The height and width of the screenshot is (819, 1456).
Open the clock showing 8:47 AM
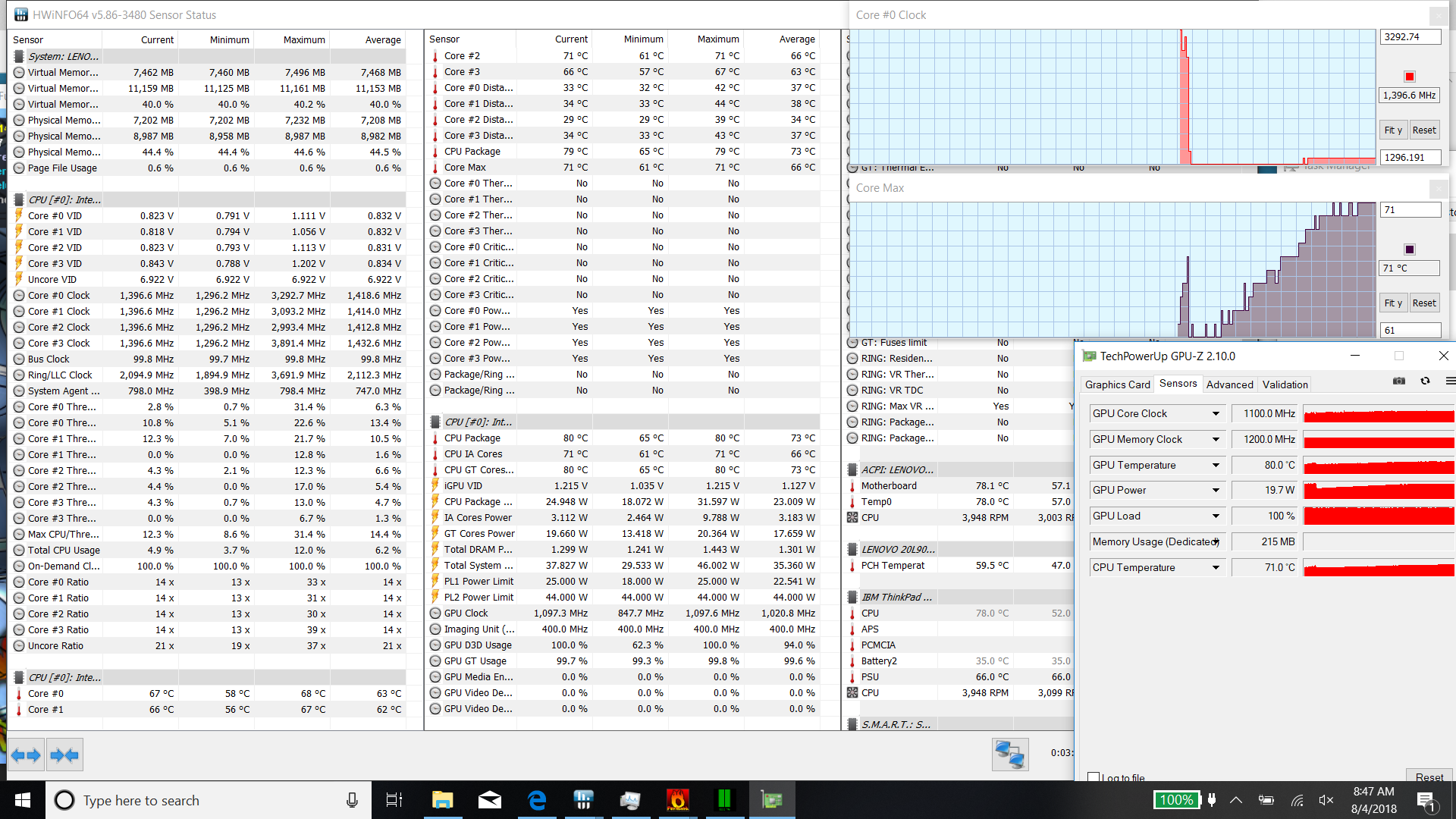[x=1373, y=800]
